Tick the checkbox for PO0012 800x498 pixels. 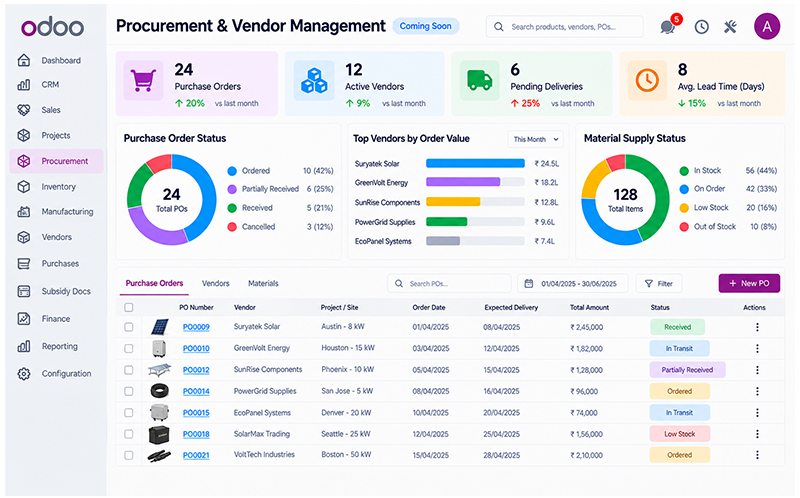coord(129,370)
